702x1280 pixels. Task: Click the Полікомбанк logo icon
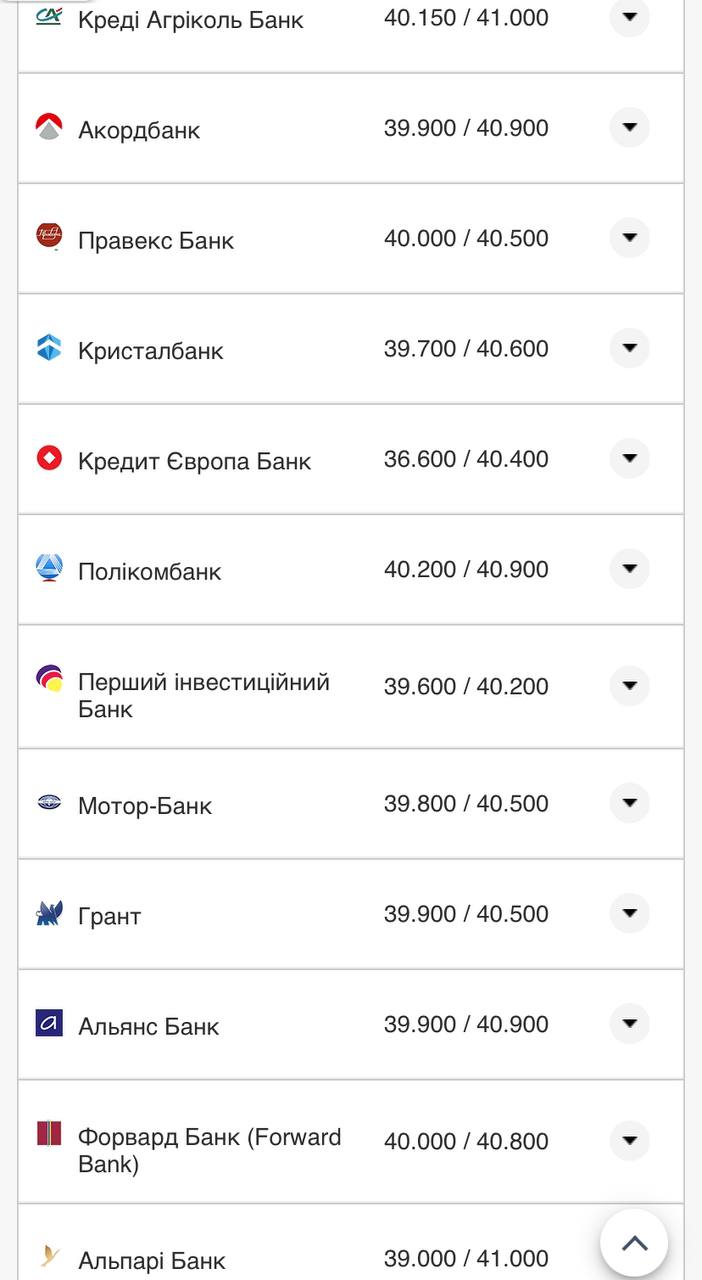click(x=49, y=568)
